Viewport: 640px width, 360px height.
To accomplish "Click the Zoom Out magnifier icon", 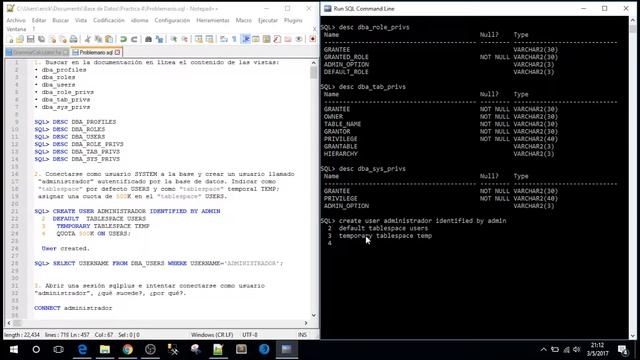I will click(x=184, y=39).
